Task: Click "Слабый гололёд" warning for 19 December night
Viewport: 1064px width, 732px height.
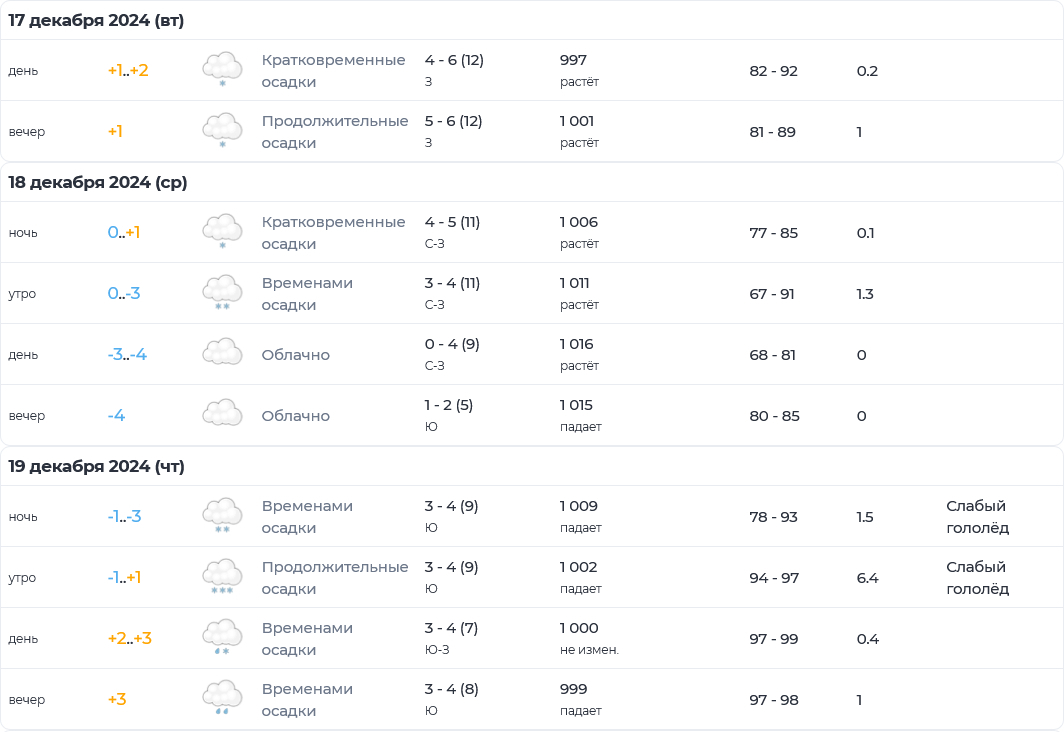Action: (x=977, y=517)
